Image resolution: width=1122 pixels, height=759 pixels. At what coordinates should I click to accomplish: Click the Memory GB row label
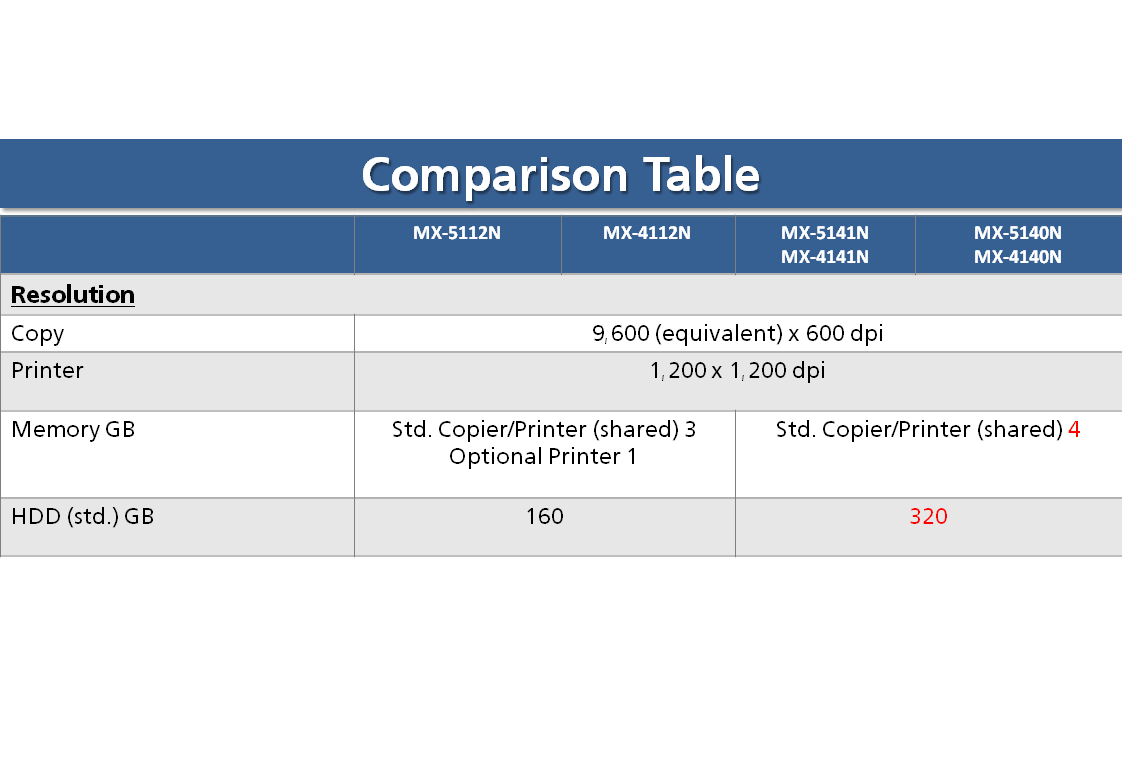pos(73,430)
